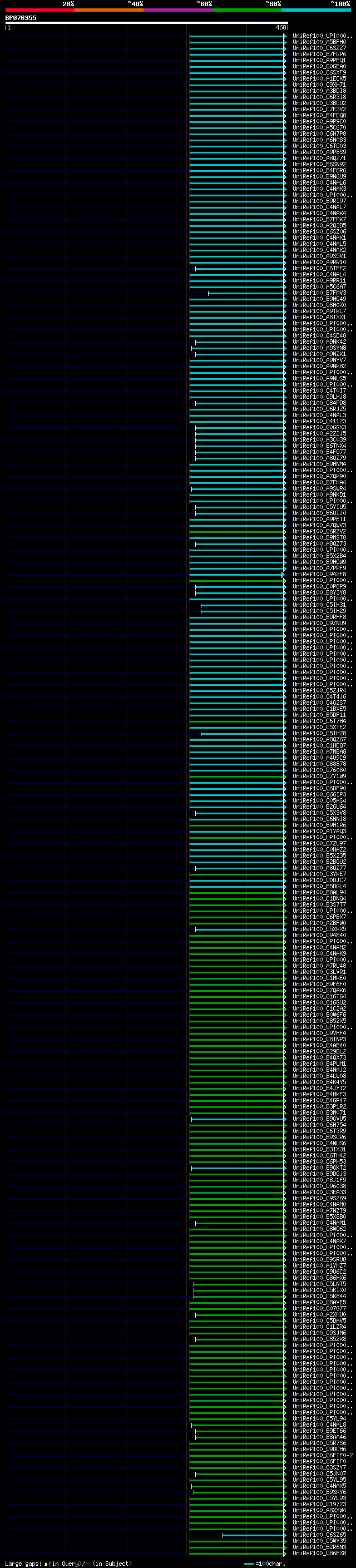356x1568 pixels.
Task: Select hit UniRef100_Q0GEA0
Action: tap(319, 66)
